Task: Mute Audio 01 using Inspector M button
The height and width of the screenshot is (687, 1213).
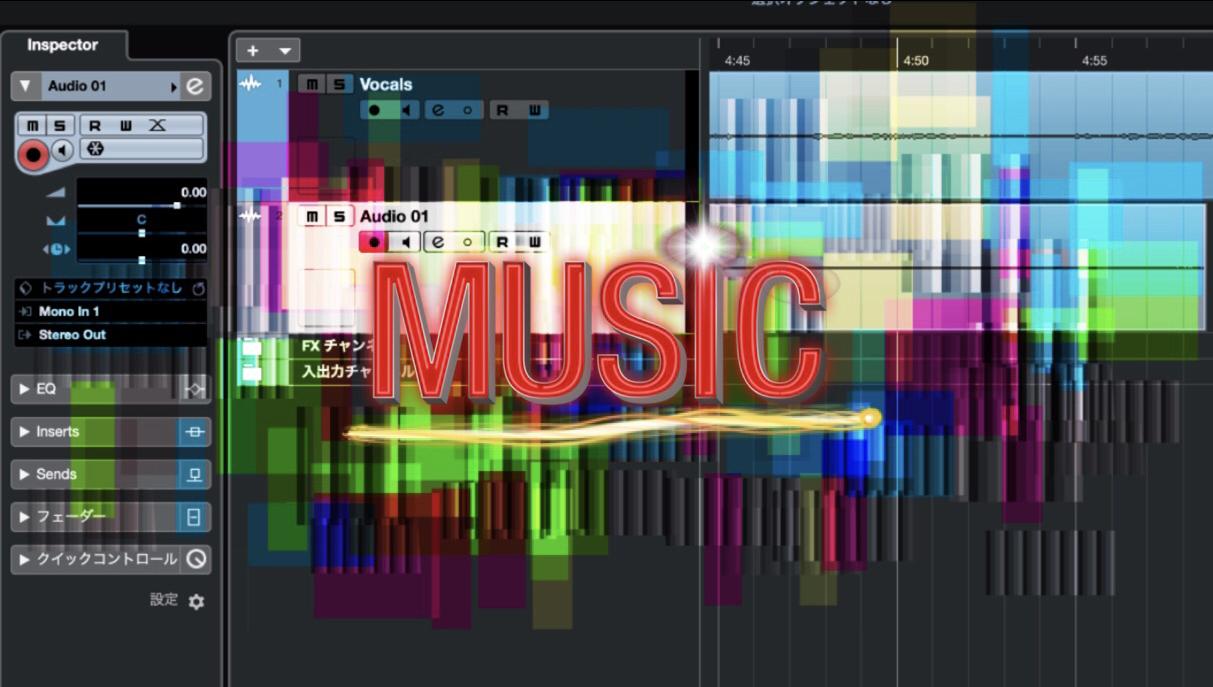Action: tap(33, 126)
